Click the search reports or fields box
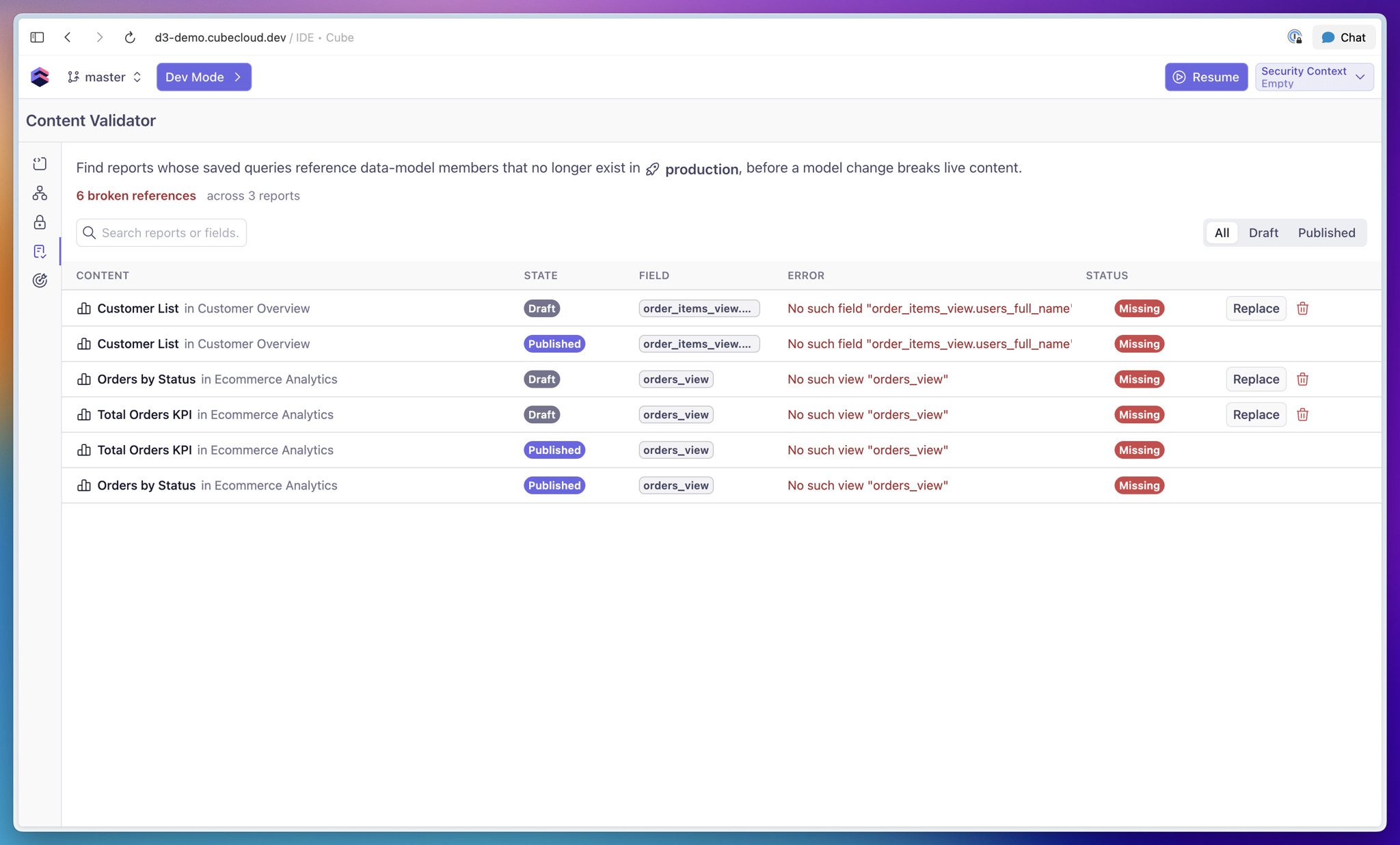This screenshot has width=1400, height=845. (161, 232)
